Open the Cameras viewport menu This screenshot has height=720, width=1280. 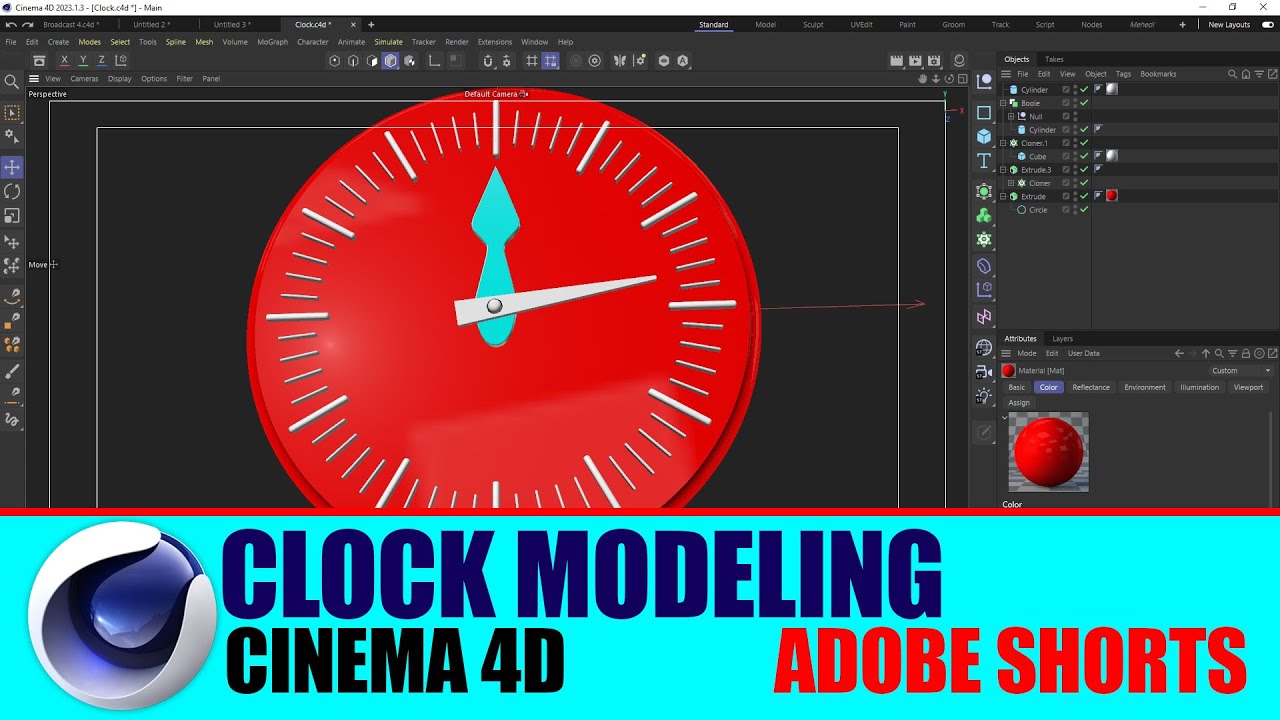tap(84, 78)
